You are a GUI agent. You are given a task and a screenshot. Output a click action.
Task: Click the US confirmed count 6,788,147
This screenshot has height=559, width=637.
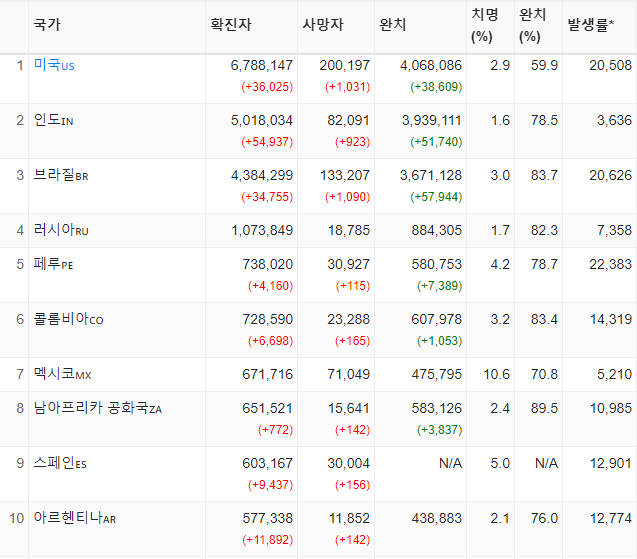(262, 65)
